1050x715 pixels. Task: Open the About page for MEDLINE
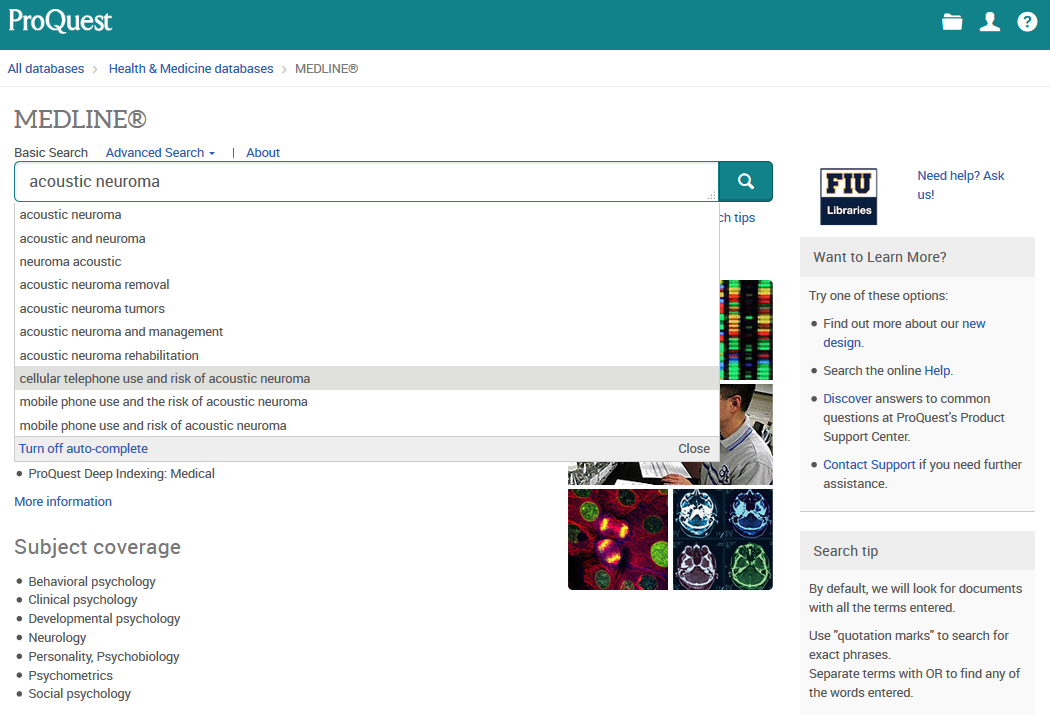click(x=262, y=152)
